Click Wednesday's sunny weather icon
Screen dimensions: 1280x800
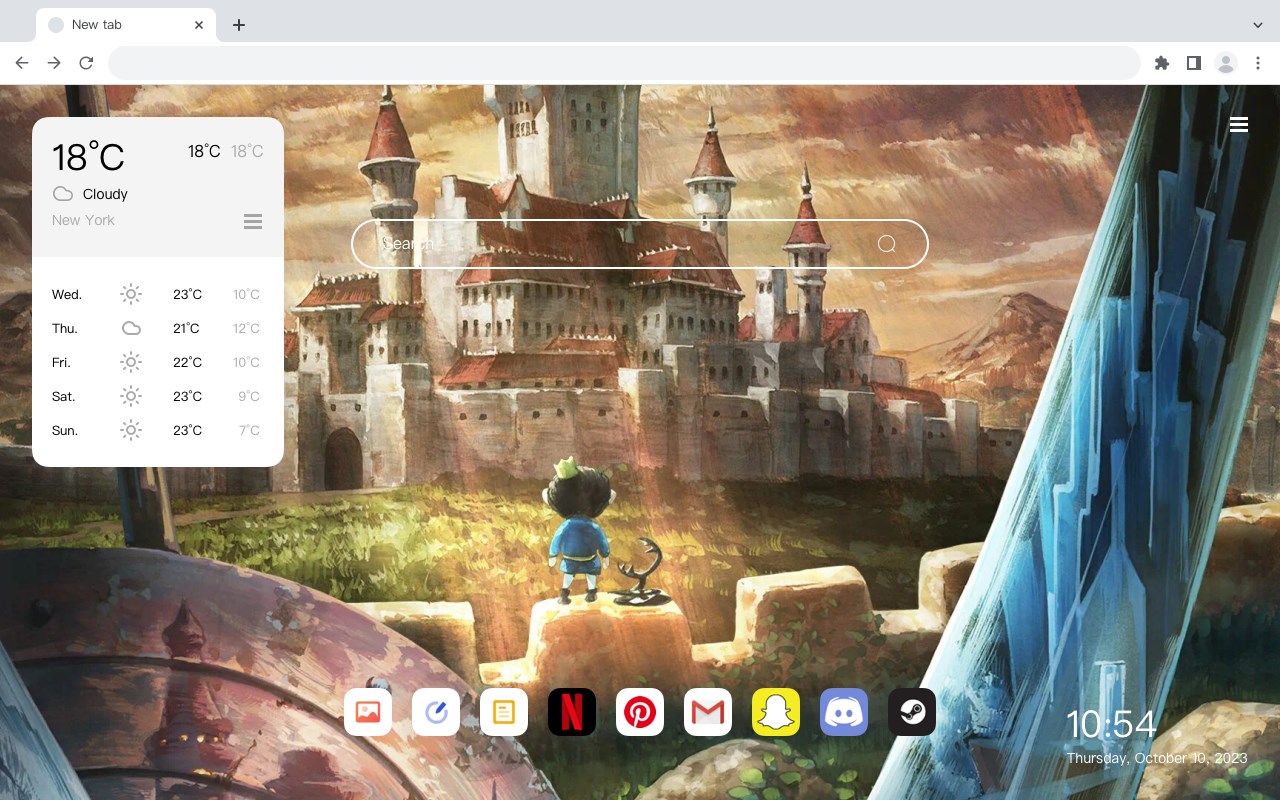(x=131, y=294)
